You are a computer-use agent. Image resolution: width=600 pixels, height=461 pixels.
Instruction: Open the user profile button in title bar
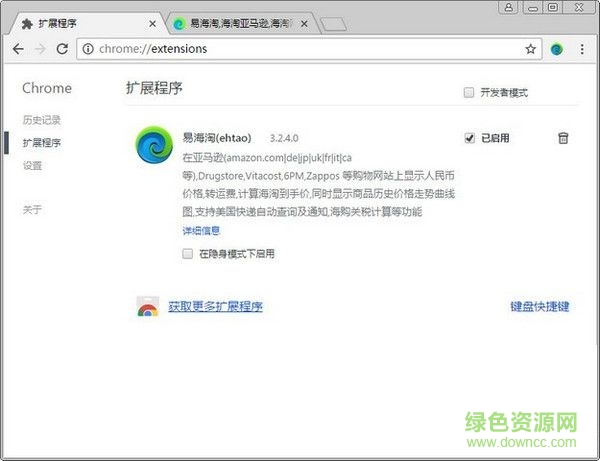[509, 7]
